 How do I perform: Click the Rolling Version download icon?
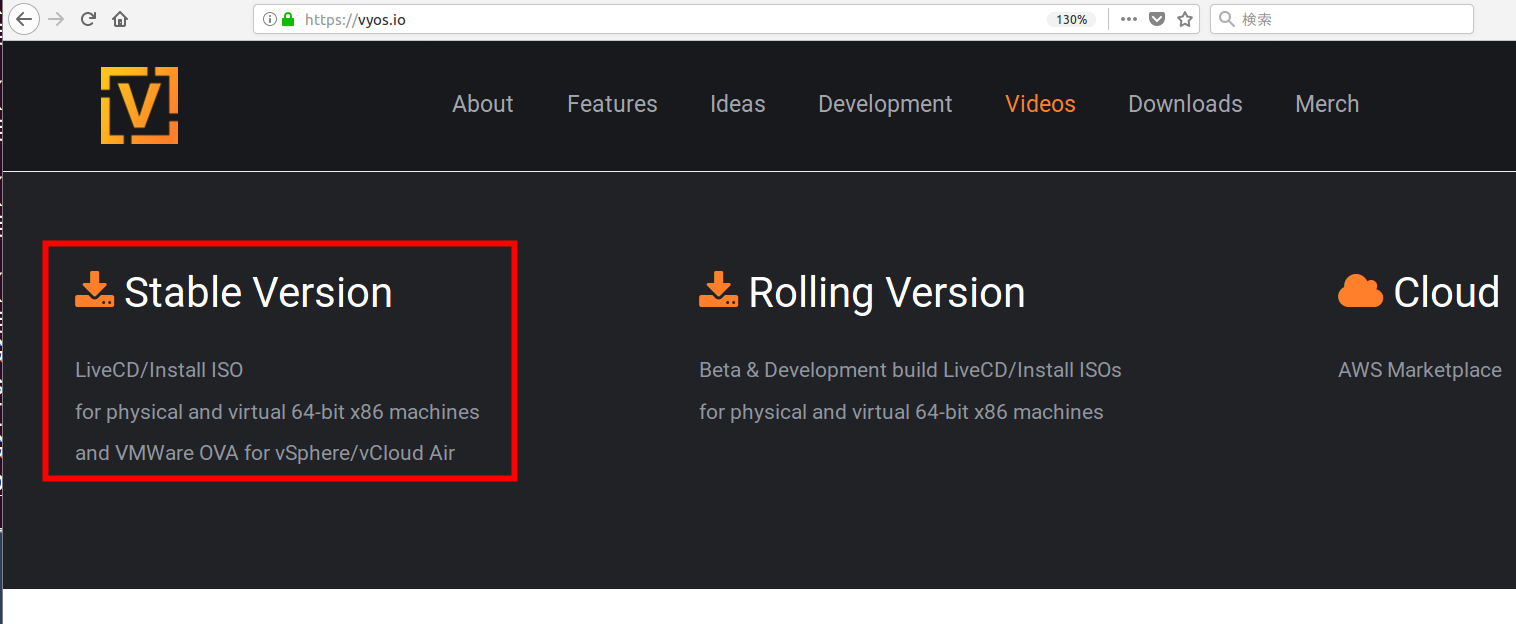tap(719, 290)
